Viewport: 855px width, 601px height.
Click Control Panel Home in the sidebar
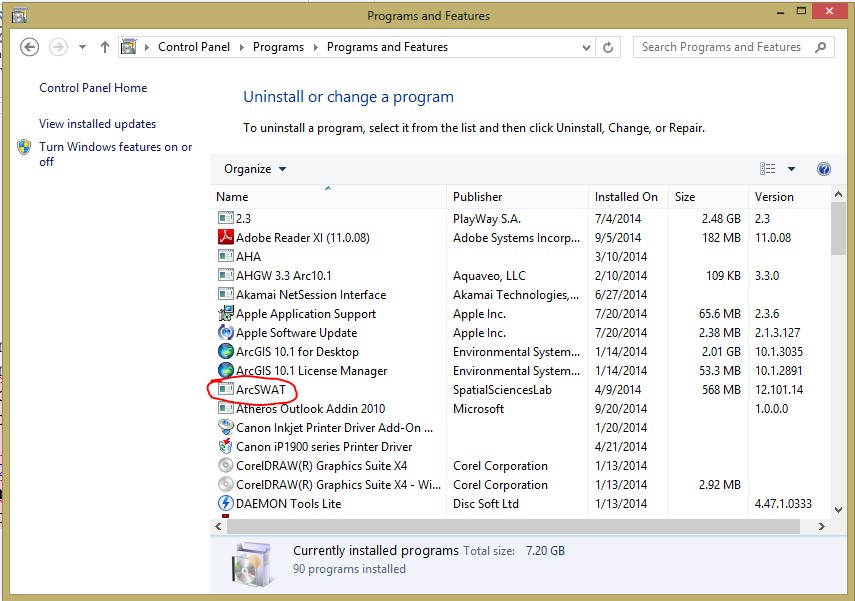[x=93, y=88]
